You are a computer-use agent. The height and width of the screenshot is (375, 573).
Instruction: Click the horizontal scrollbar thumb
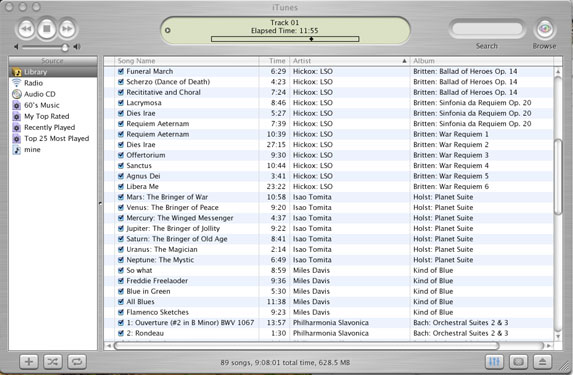point(306,345)
